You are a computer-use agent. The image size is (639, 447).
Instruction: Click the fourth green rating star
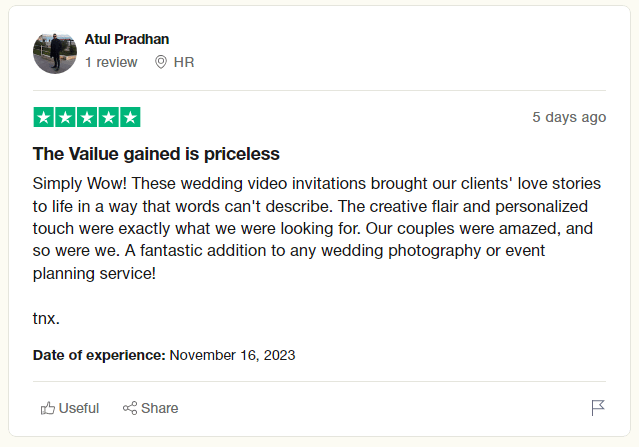[x=108, y=117]
